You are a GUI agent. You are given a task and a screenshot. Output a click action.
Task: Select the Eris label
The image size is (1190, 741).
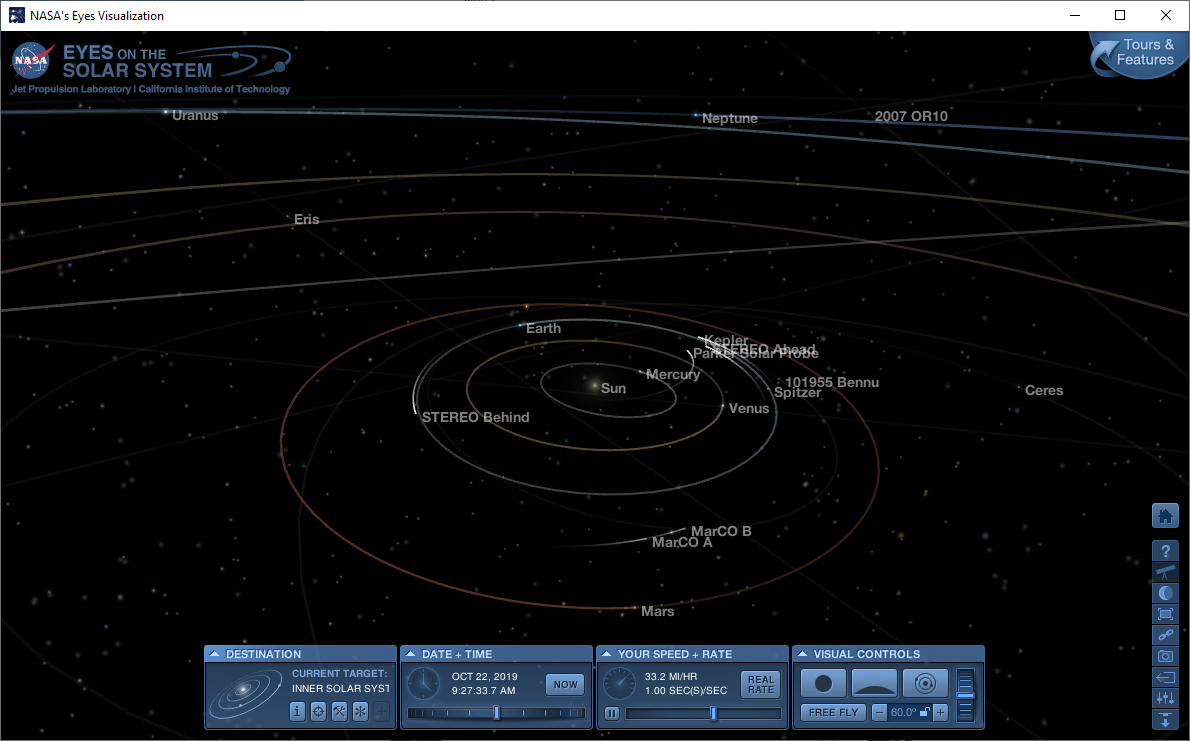[x=307, y=219]
